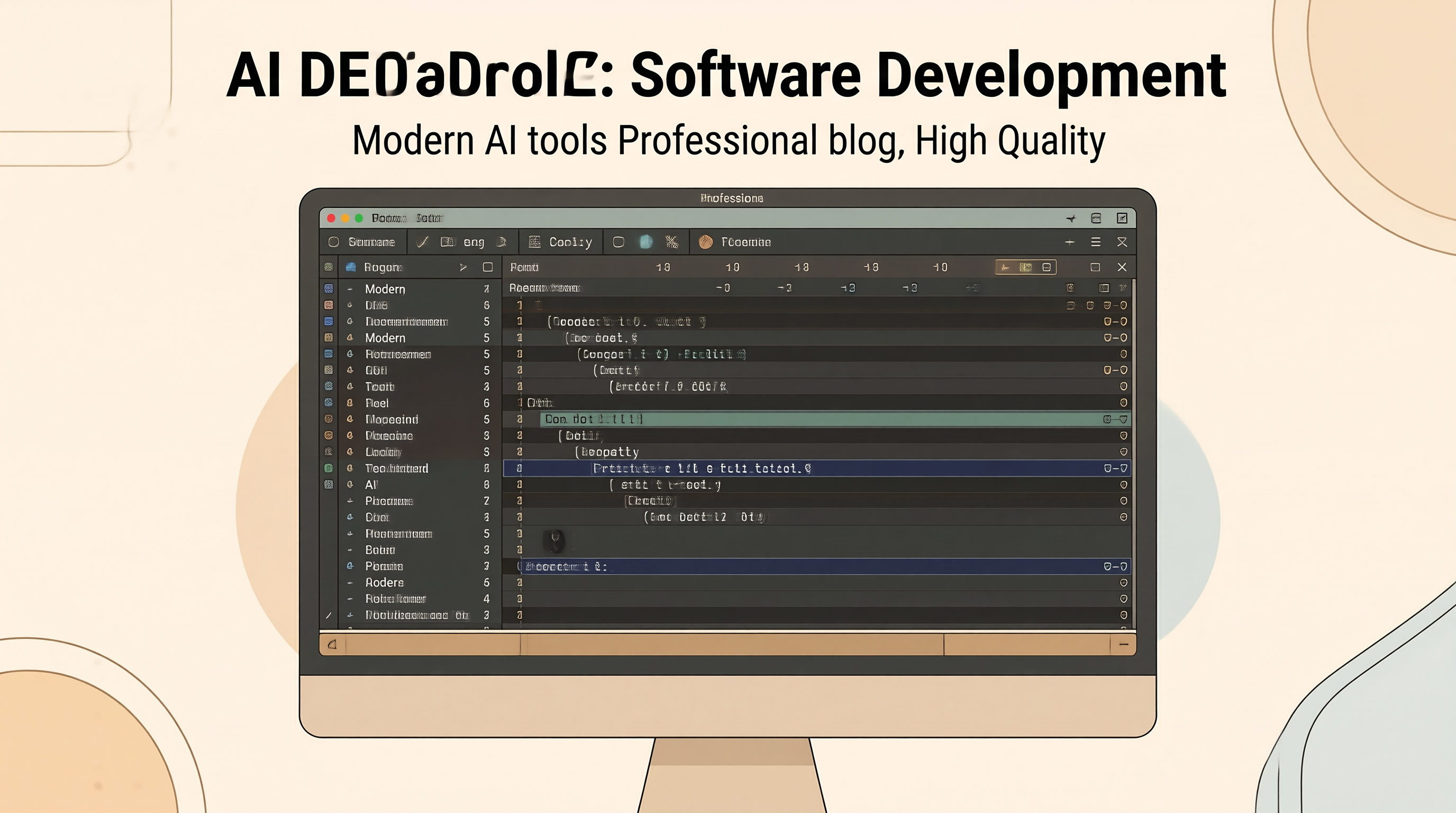1456x813 pixels.
Task: Click the plus icon in the toolbar
Action: click(1069, 242)
